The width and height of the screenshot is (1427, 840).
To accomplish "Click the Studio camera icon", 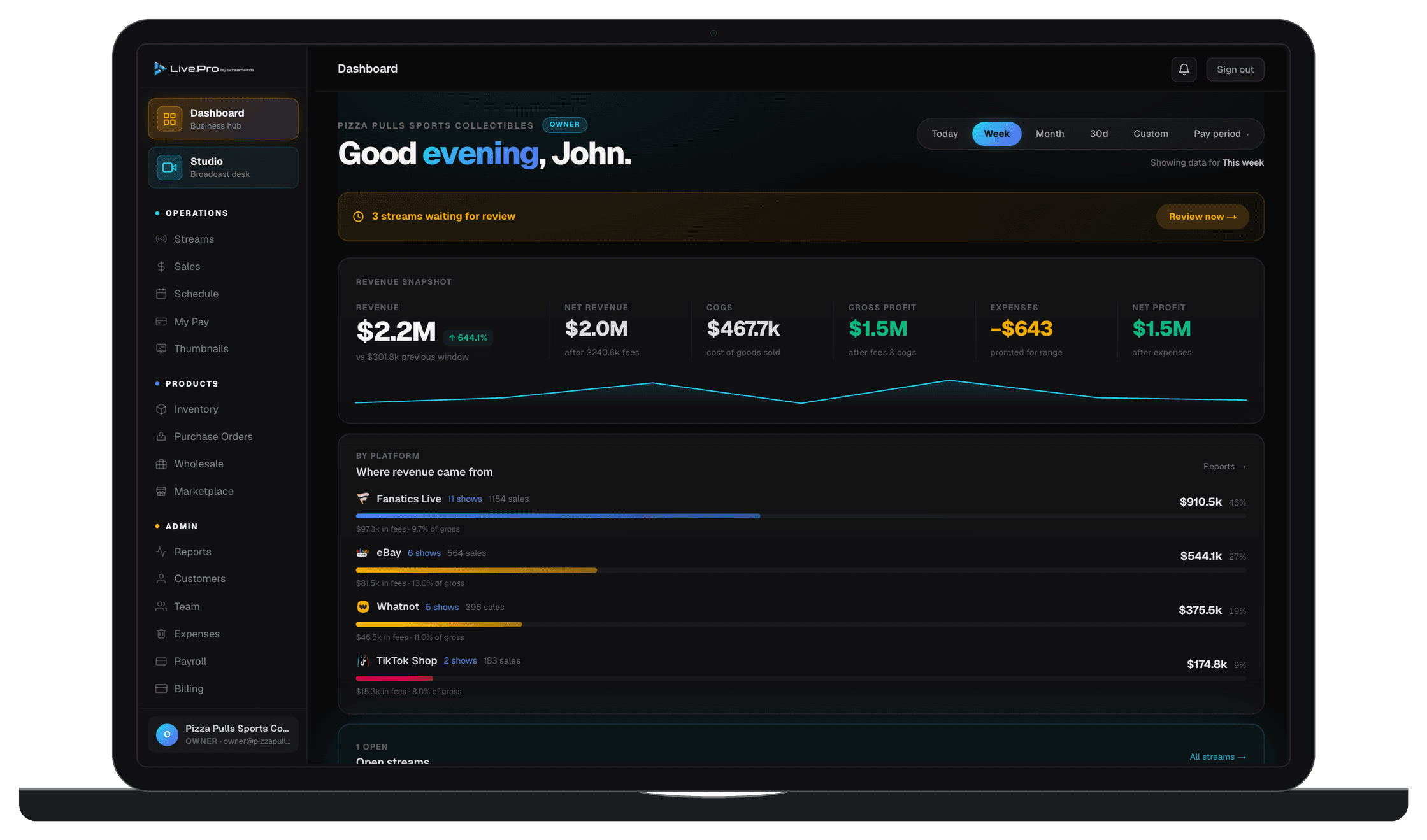I will [169, 167].
